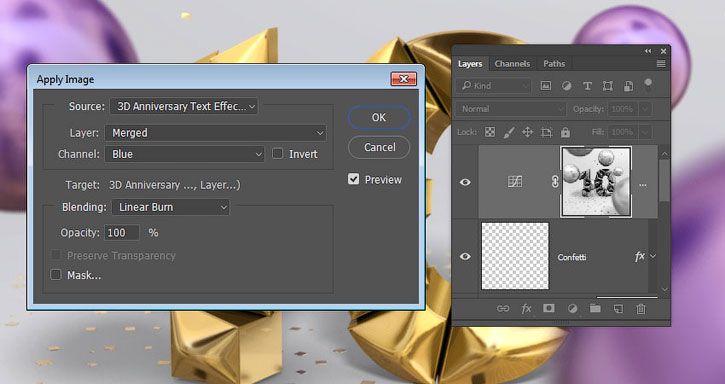Click the Fill percentage field

(x=623, y=132)
